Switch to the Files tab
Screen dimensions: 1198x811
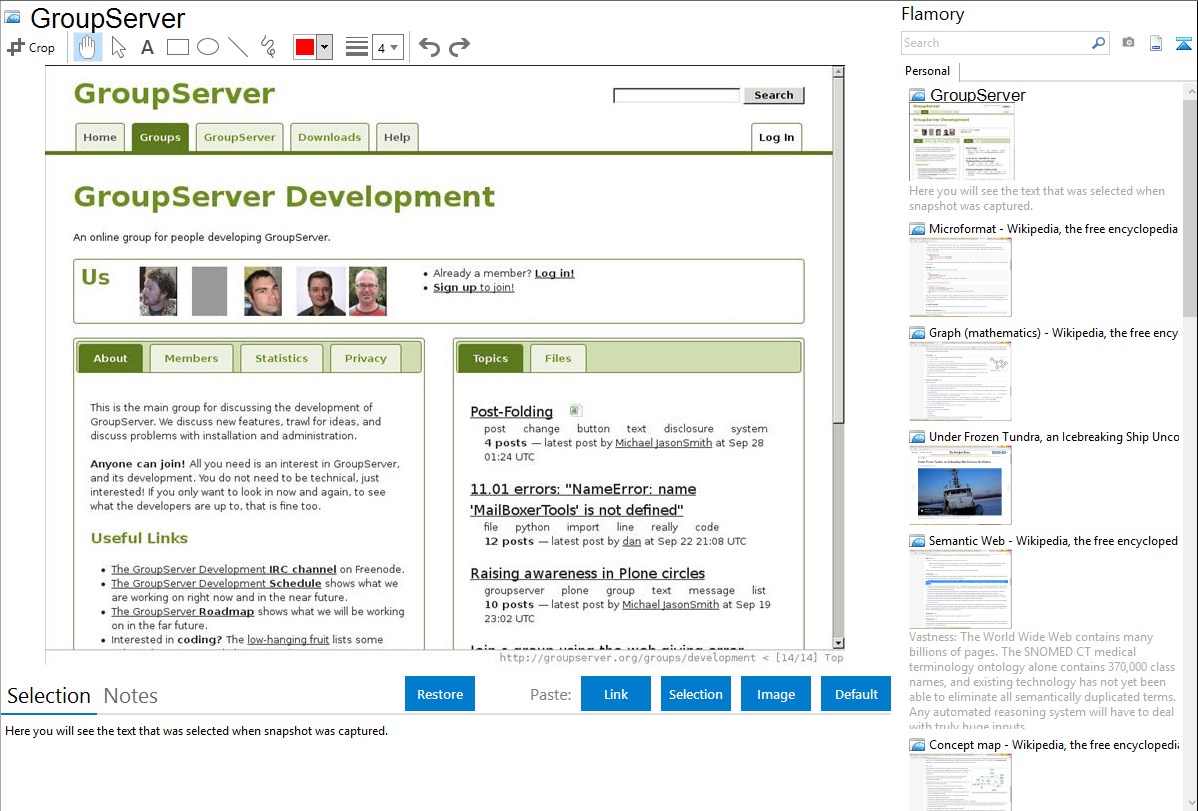coord(558,358)
